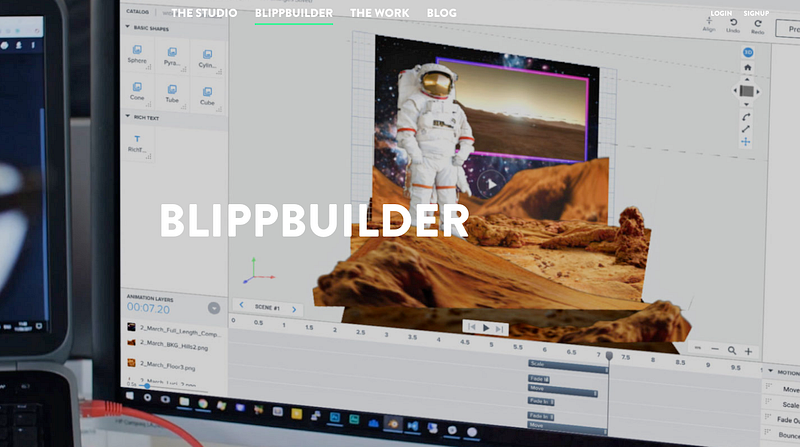The image size is (800, 447).
Task: Open the BLOG navigation link
Action: click(442, 13)
